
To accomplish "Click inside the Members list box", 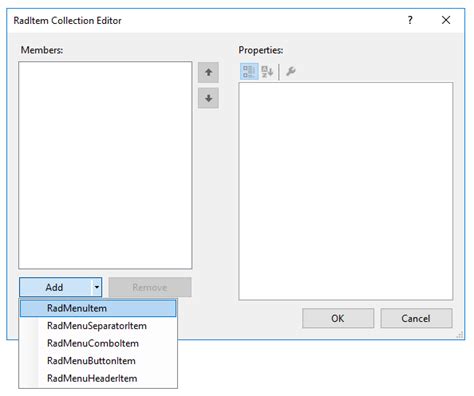I will tap(105, 165).
